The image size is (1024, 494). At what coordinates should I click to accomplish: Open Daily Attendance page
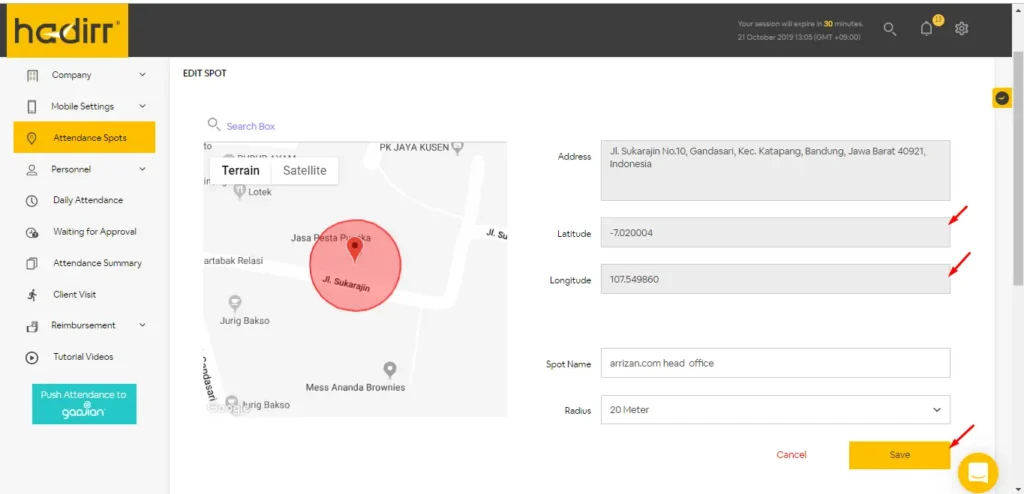click(88, 200)
